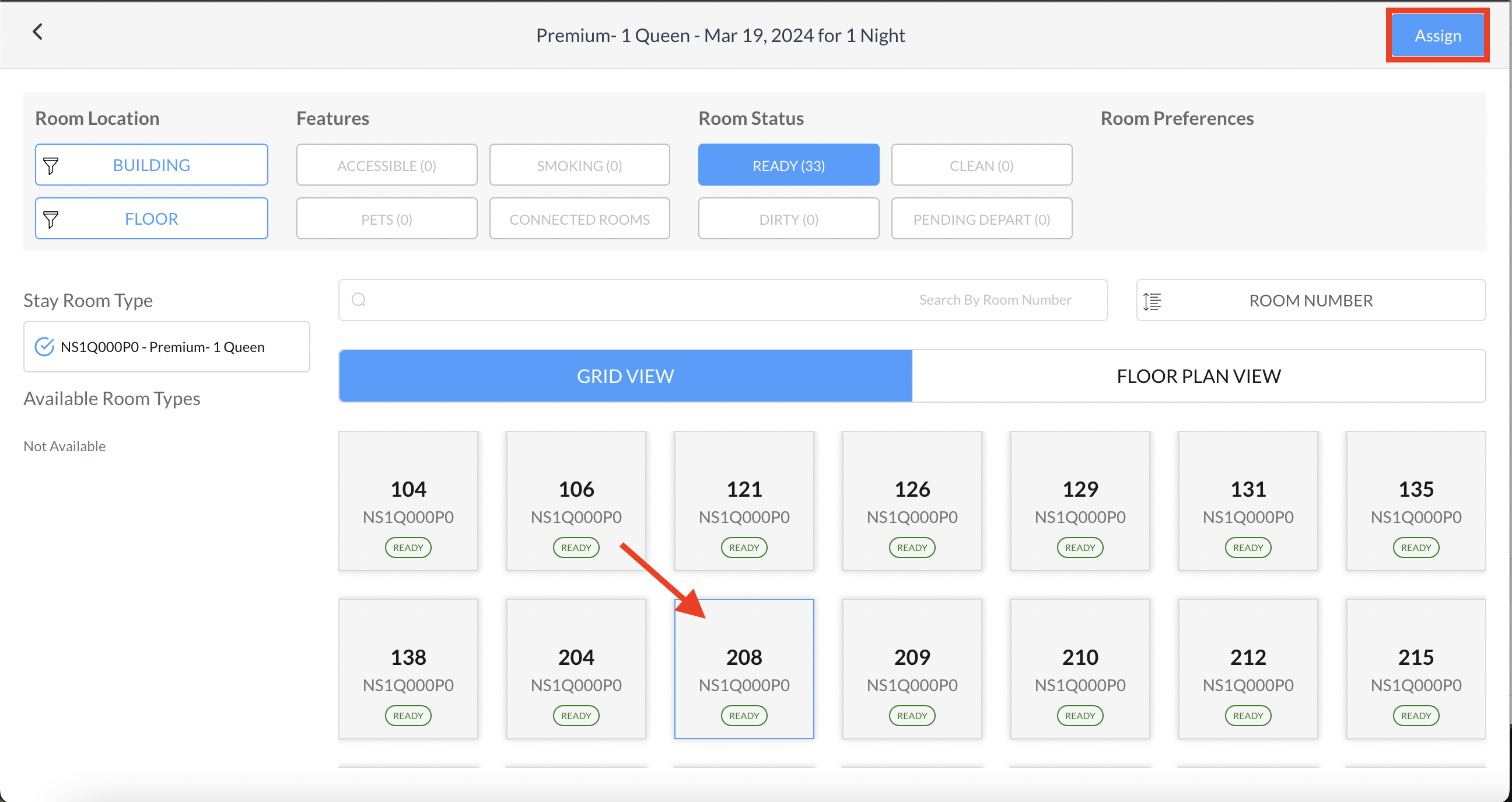Click the checkmark circle next to NS1Q000P0

click(x=44, y=347)
